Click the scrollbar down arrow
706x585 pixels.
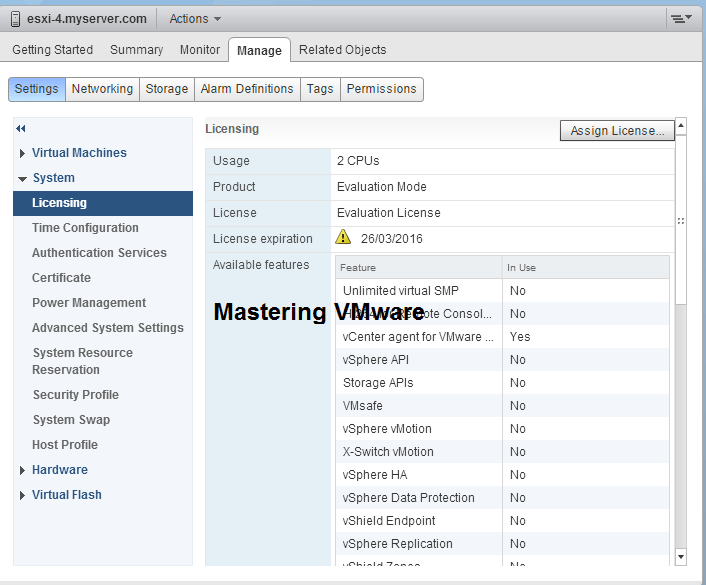(681, 557)
